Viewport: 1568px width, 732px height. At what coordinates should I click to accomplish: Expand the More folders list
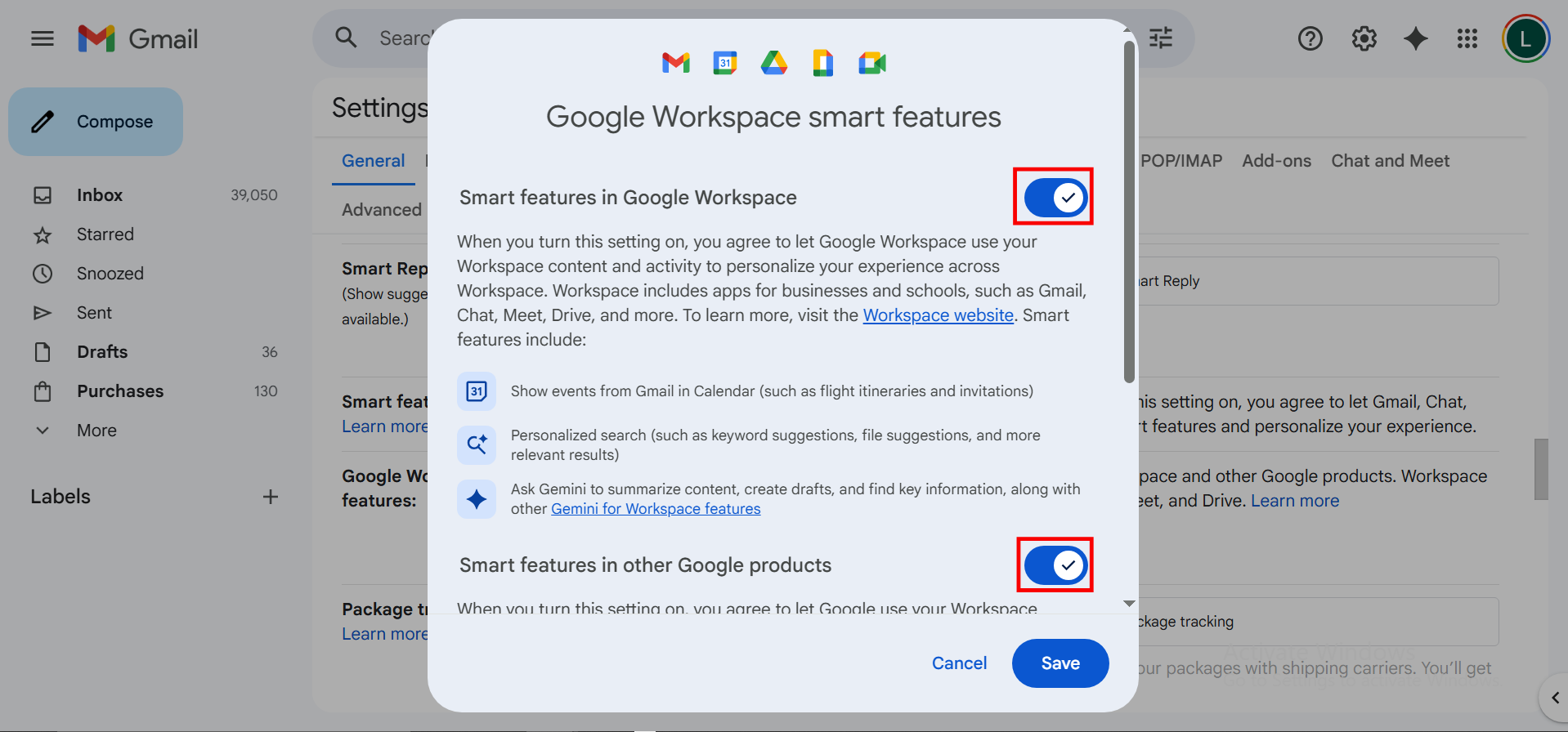pyautogui.click(x=96, y=431)
